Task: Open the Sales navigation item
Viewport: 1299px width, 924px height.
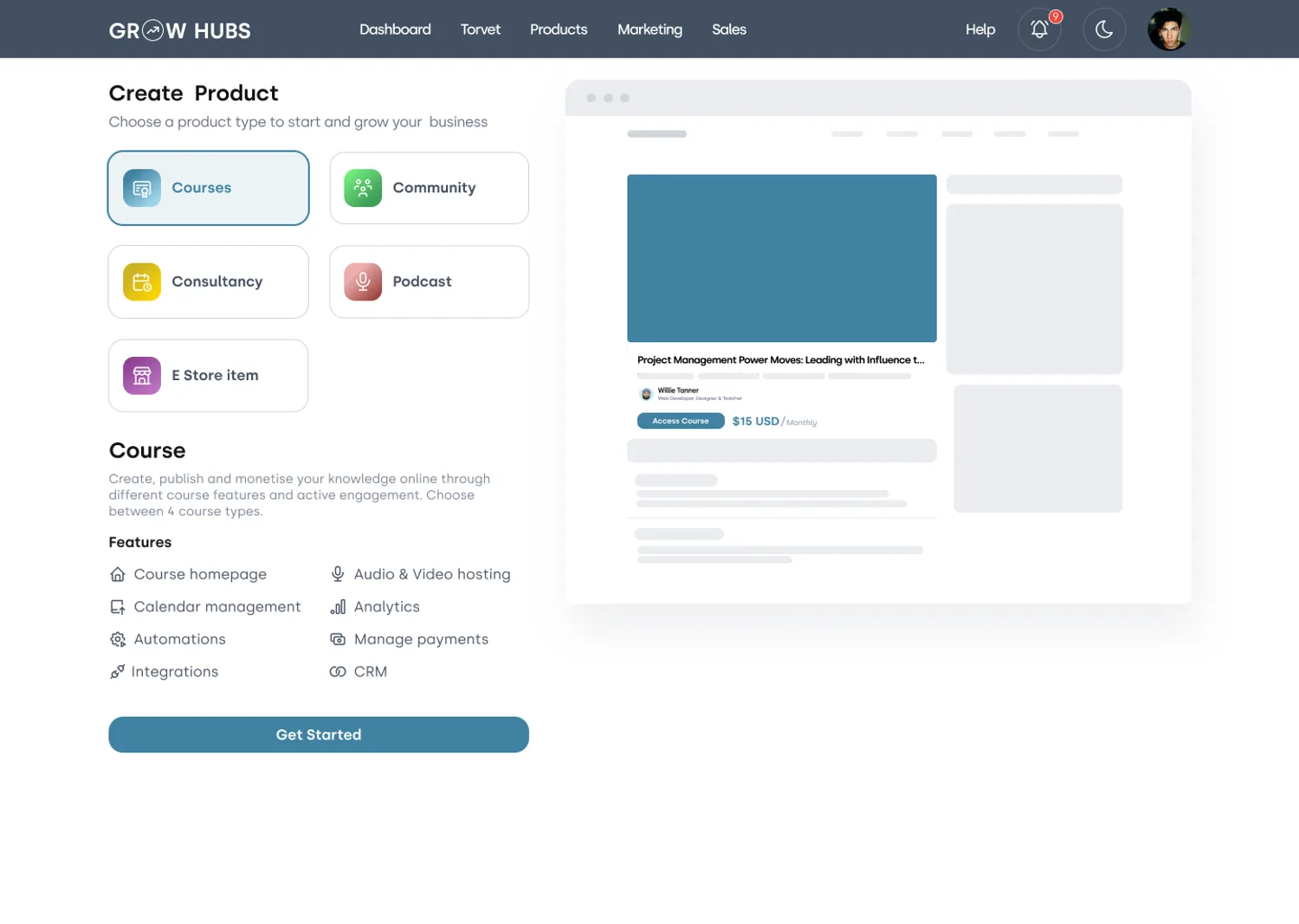Action: [729, 29]
